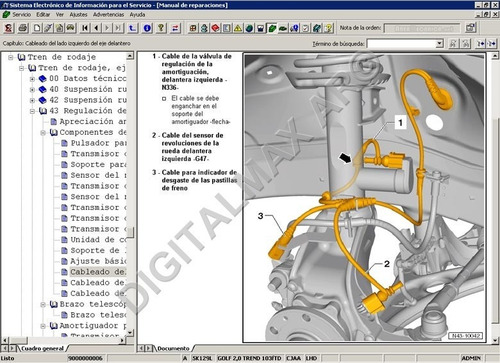Click the document pane vertical scrollbar thumb
500x363 pixels.
pos(495,220)
